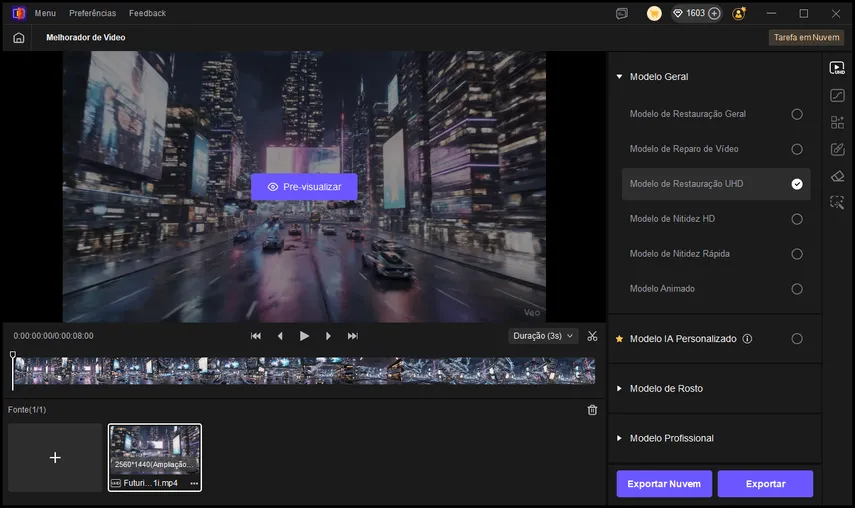Select Modelo de Restauração Geral radio button
Image resolution: width=855 pixels, height=508 pixels.
click(x=797, y=114)
